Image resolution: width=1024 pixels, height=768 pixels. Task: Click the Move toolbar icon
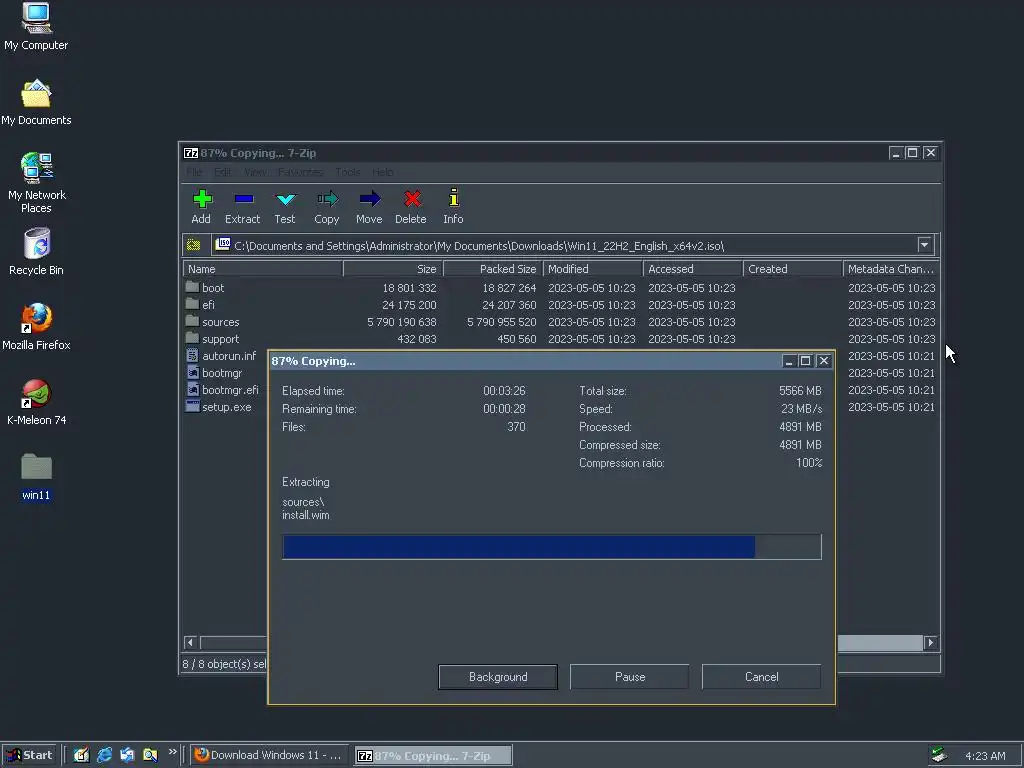[369, 206]
